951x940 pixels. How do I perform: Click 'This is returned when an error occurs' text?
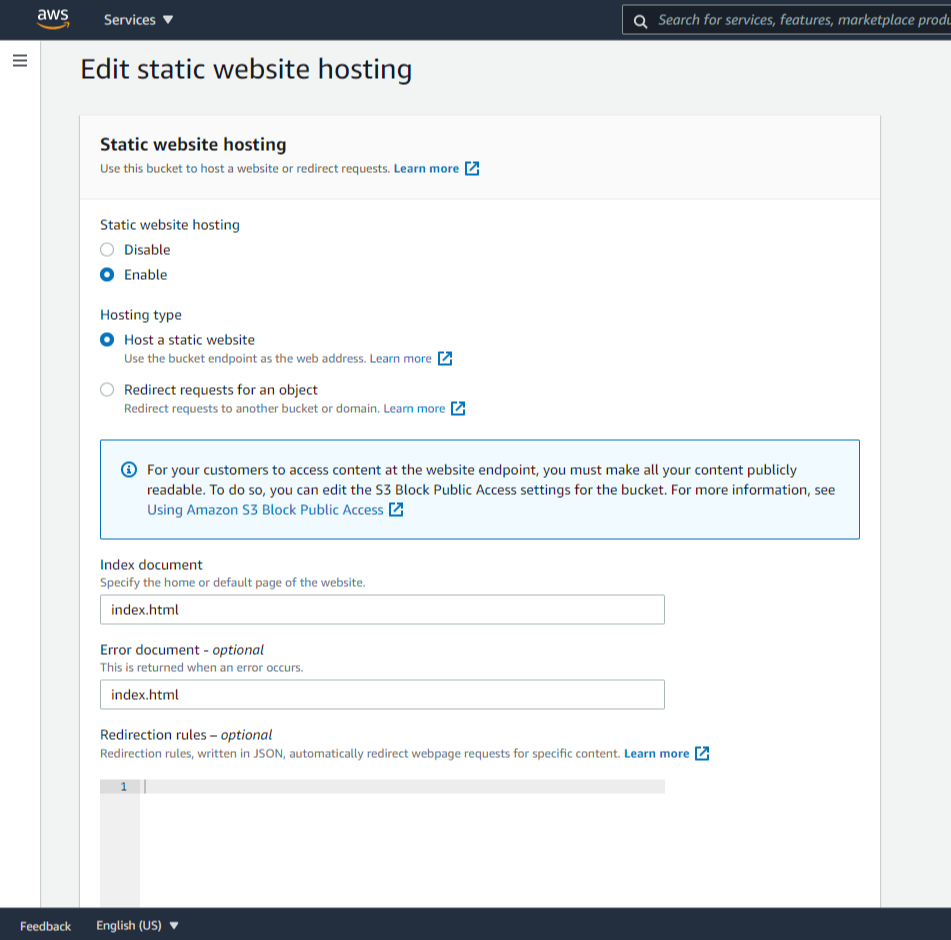[201, 667]
